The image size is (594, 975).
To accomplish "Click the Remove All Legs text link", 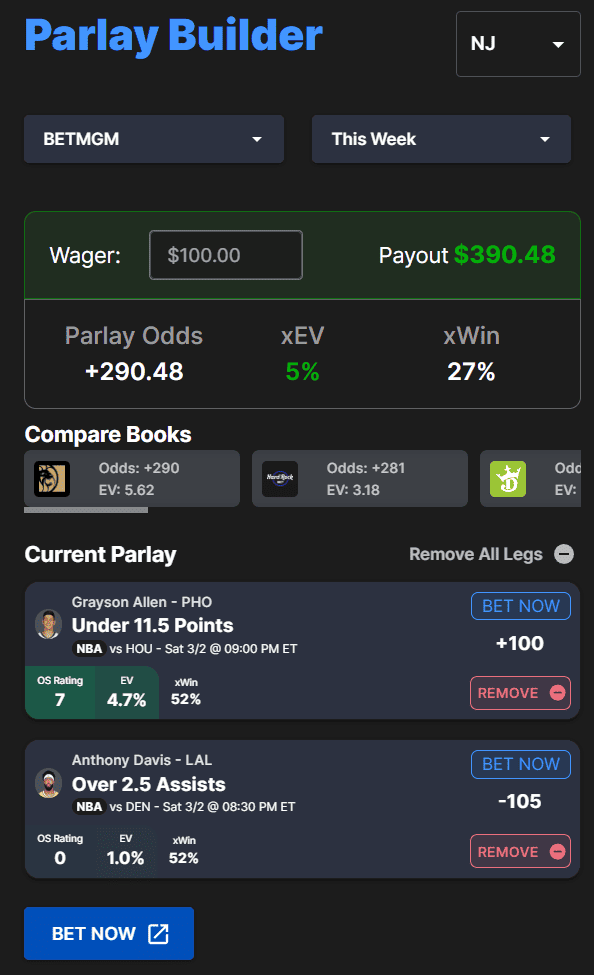I will [x=475, y=554].
